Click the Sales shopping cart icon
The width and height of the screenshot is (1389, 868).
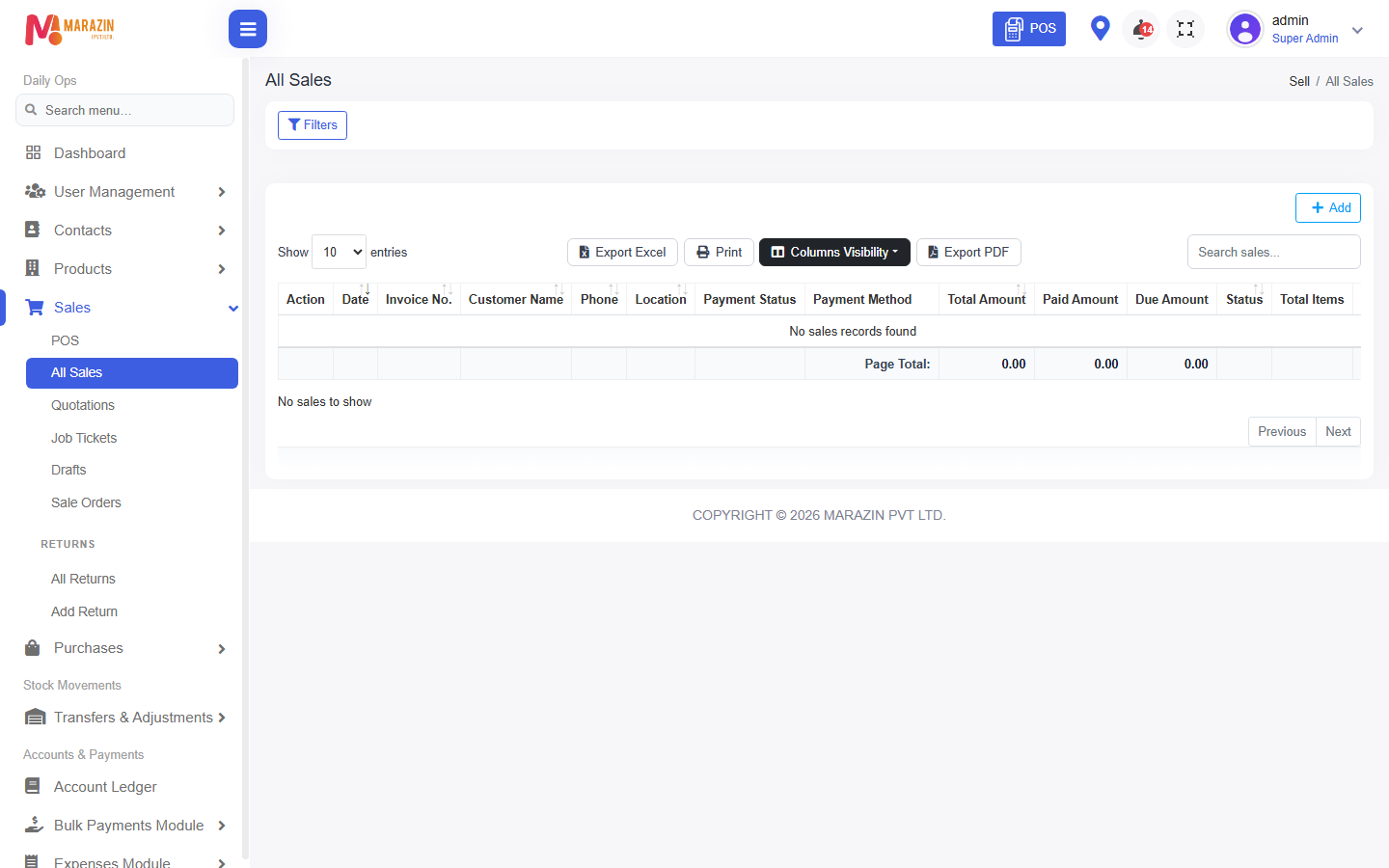[35, 307]
